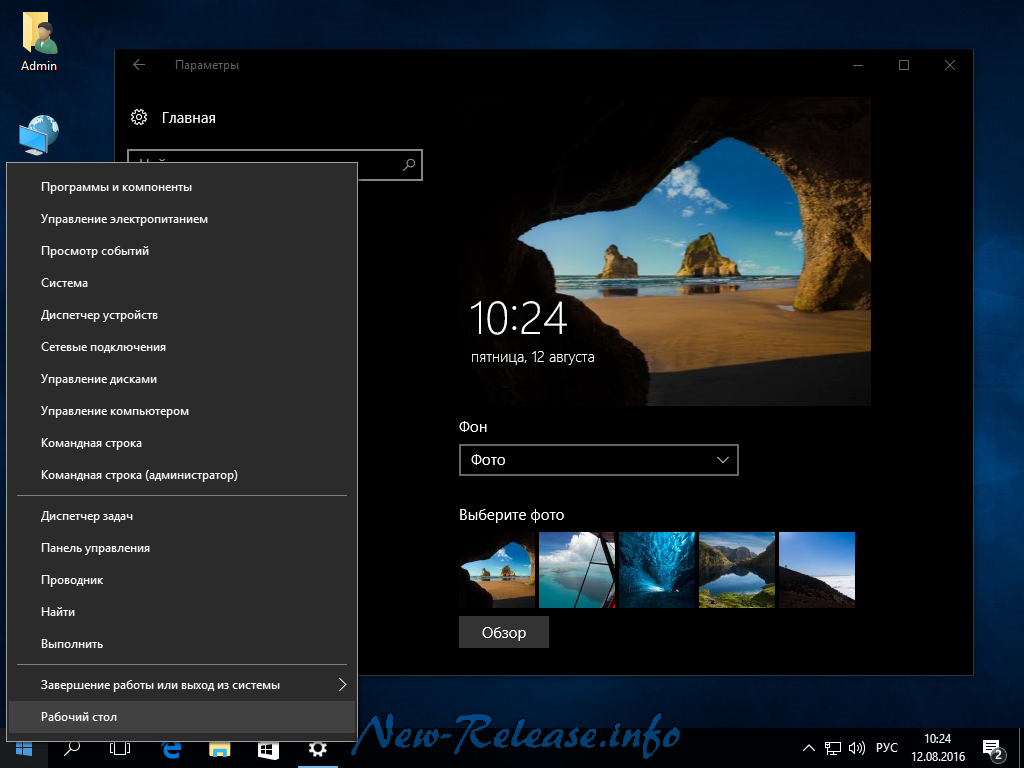Go to Главная settings home gear
This screenshot has width=1024, height=768.
click(x=140, y=118)
